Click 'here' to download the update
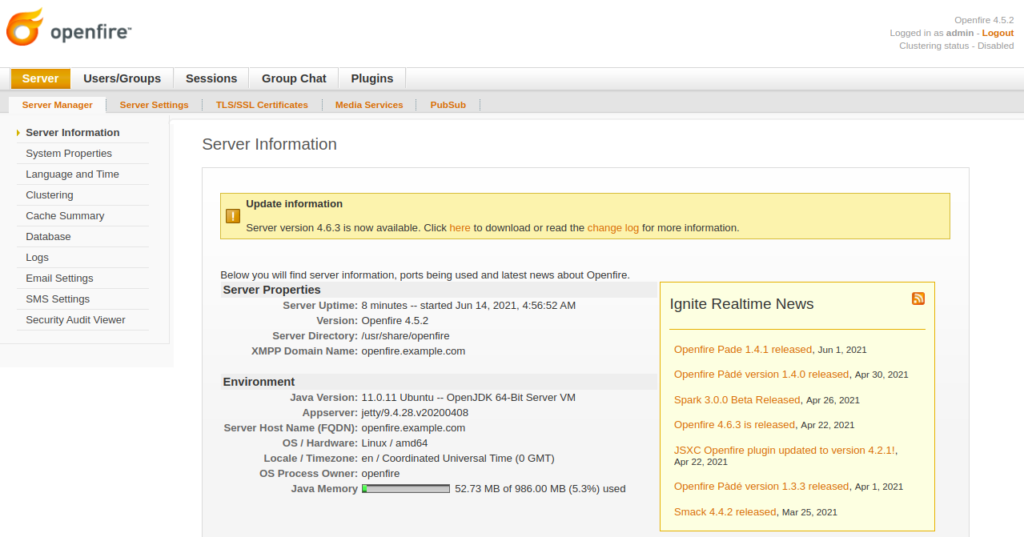1024x537 pixels. coord(460,228)
